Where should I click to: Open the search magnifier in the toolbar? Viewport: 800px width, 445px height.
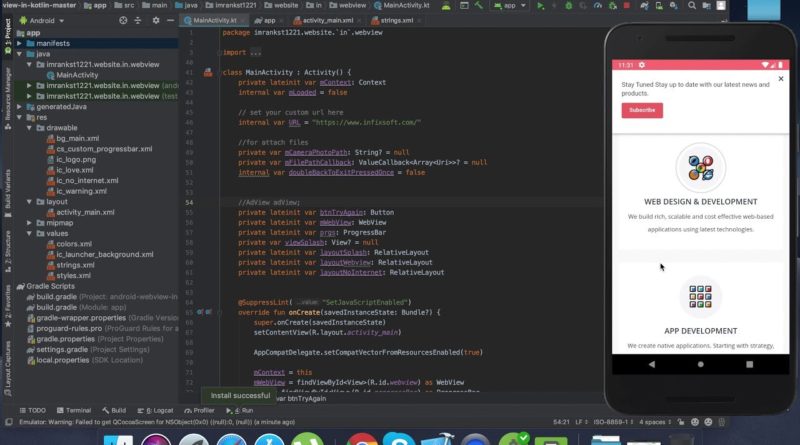(x=692, y=6)
